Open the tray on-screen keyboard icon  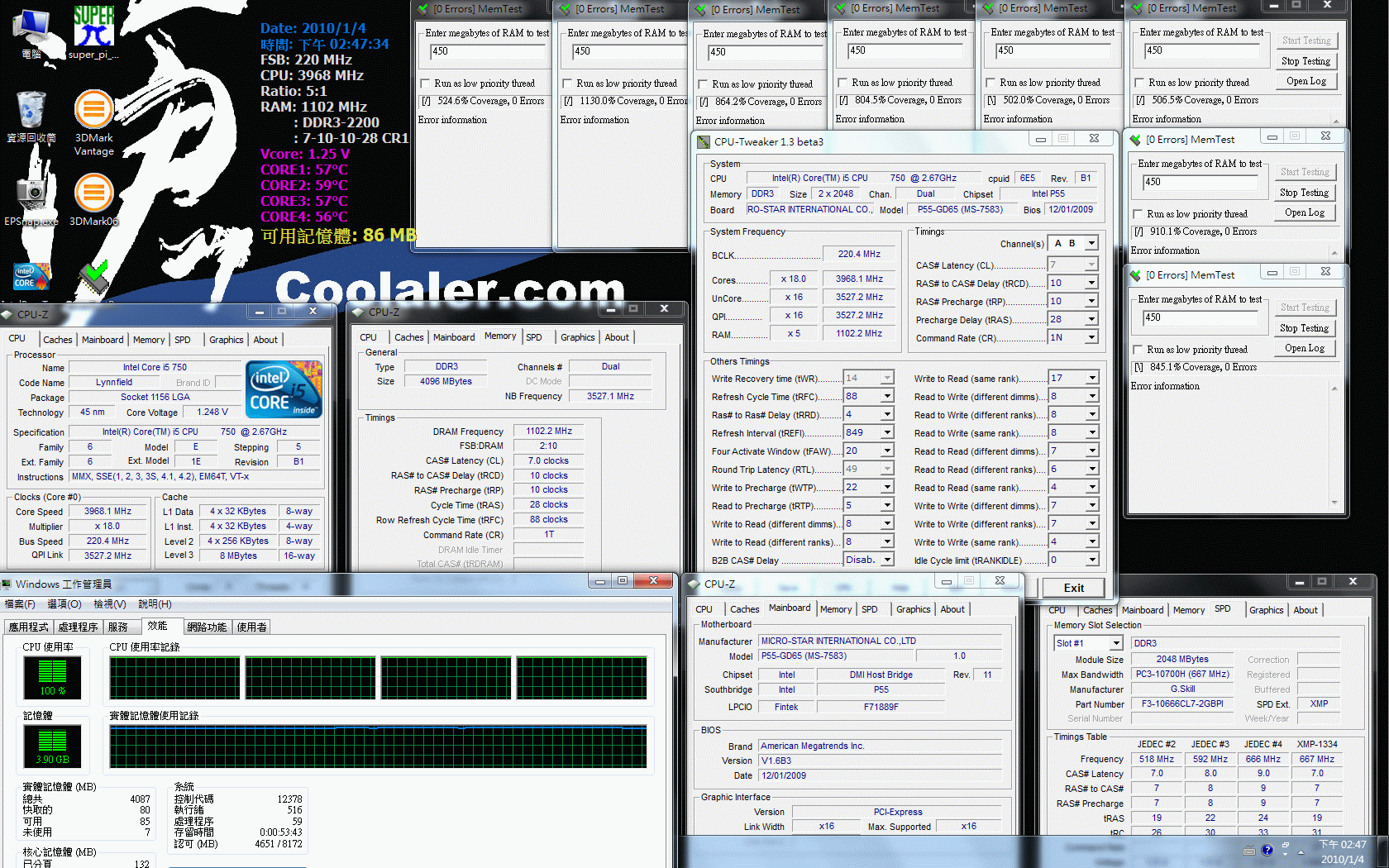click(1249, 851)
